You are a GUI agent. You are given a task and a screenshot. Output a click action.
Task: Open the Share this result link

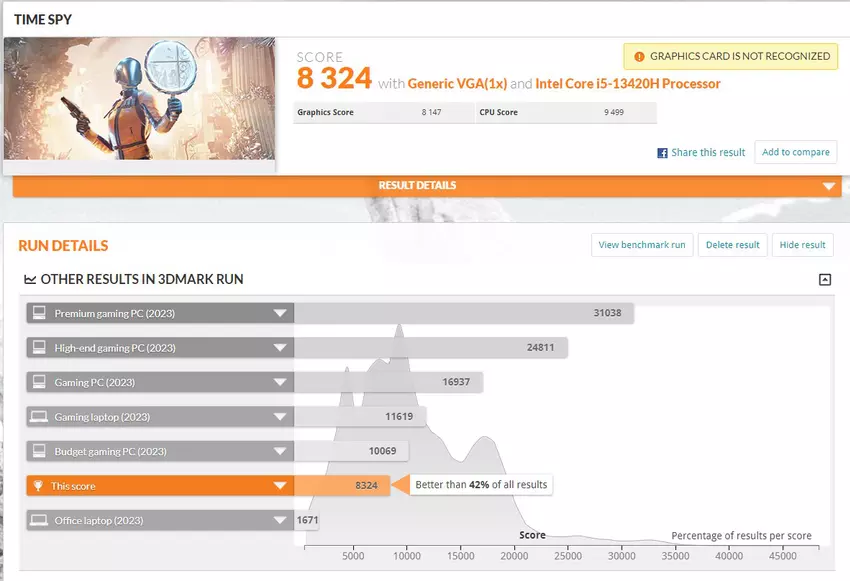pos(708,153)
